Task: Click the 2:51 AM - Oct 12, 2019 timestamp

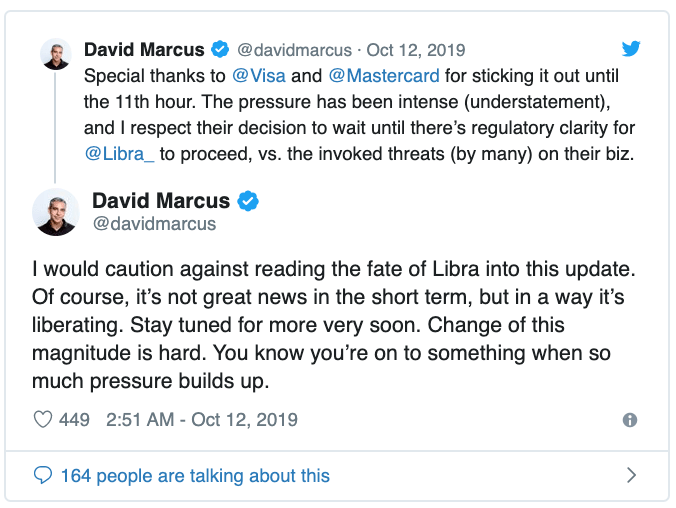Action: click(x=202, y=420)
